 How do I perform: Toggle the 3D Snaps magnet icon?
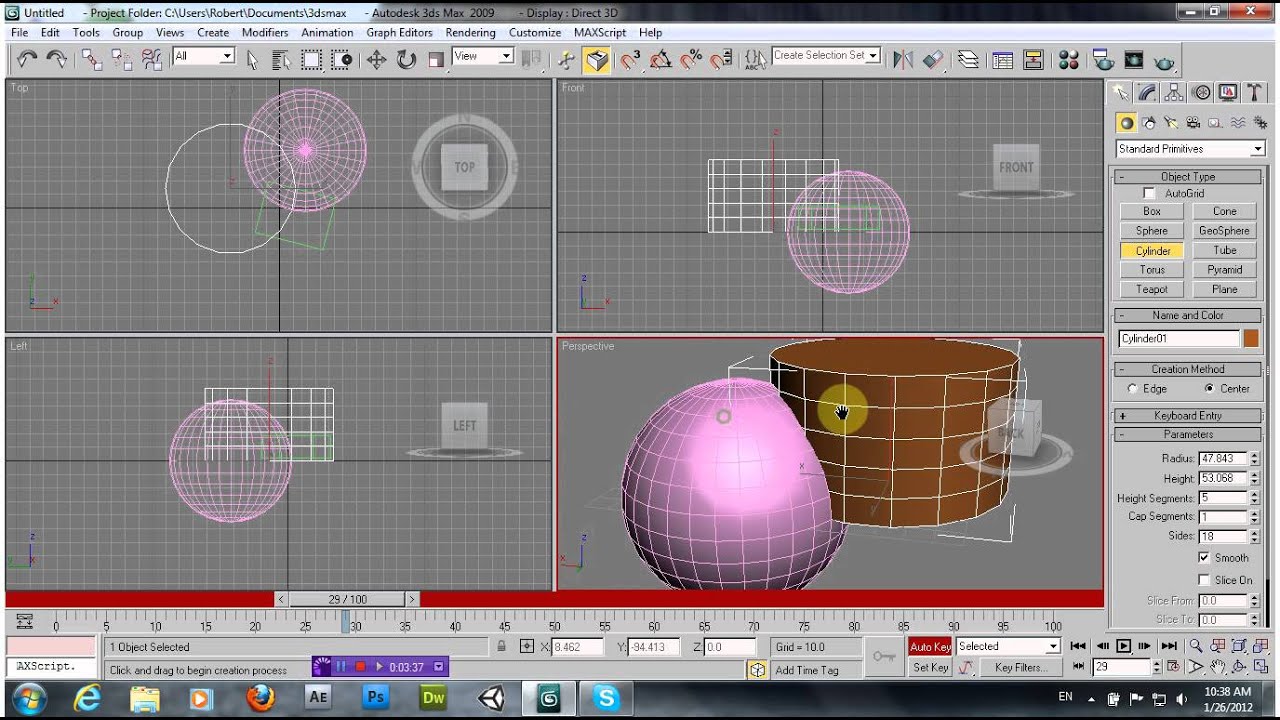[x=630, y=59]
